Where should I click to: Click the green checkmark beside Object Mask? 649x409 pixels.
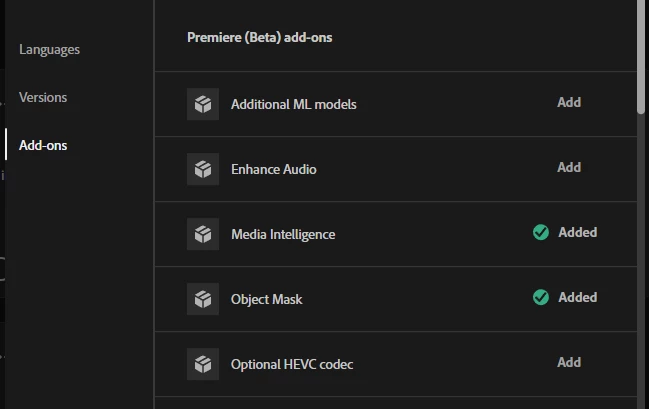point(541,297)
